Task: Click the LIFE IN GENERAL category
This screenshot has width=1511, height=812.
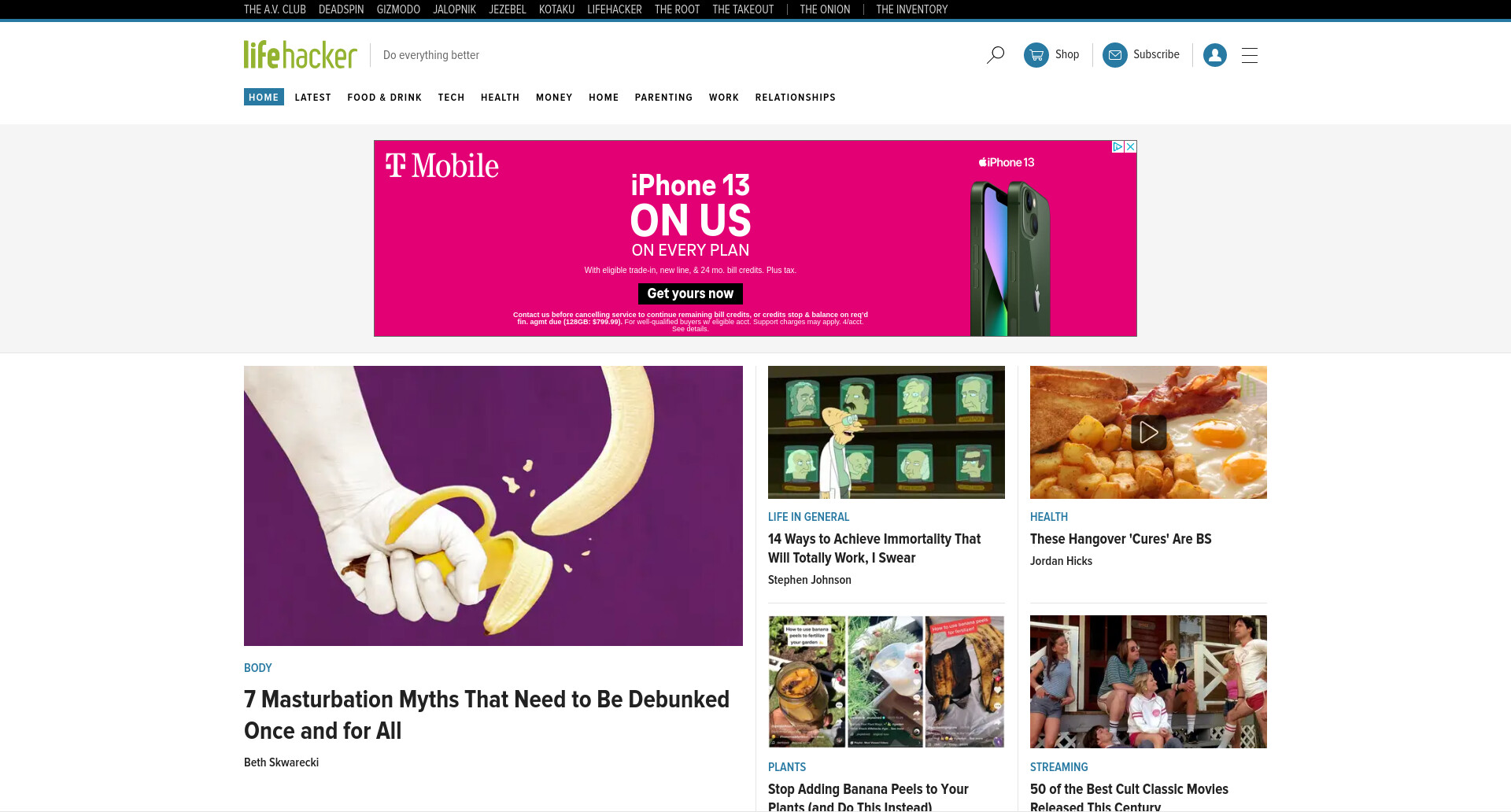Action: point(808,517)
